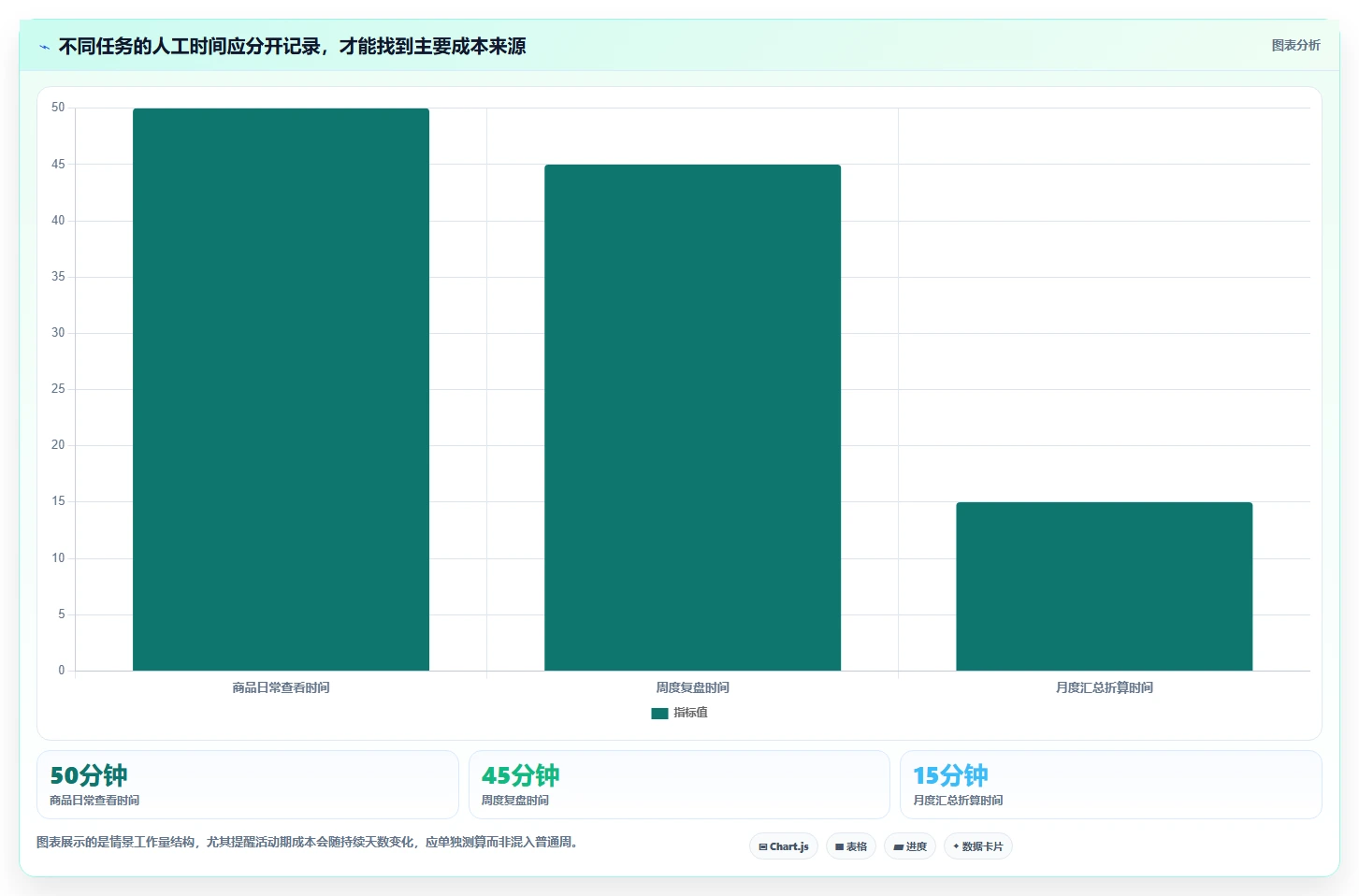This screenshot has height=896, width=1359.
Task: Click the 周度复盘时间 x-axis label
Action: click(692, 687)
